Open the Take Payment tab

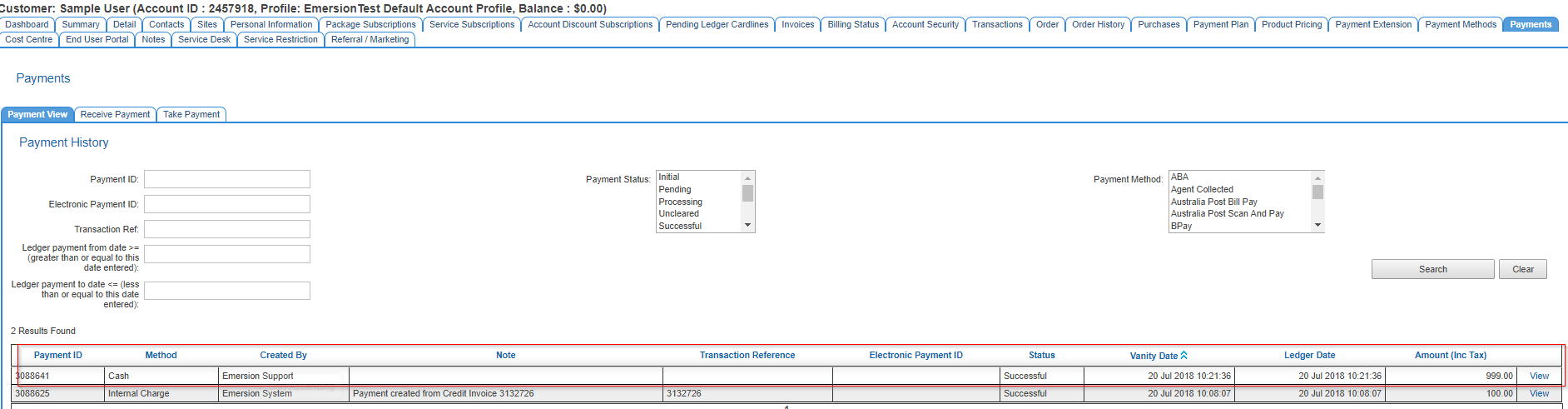click(x=191, y=115)
